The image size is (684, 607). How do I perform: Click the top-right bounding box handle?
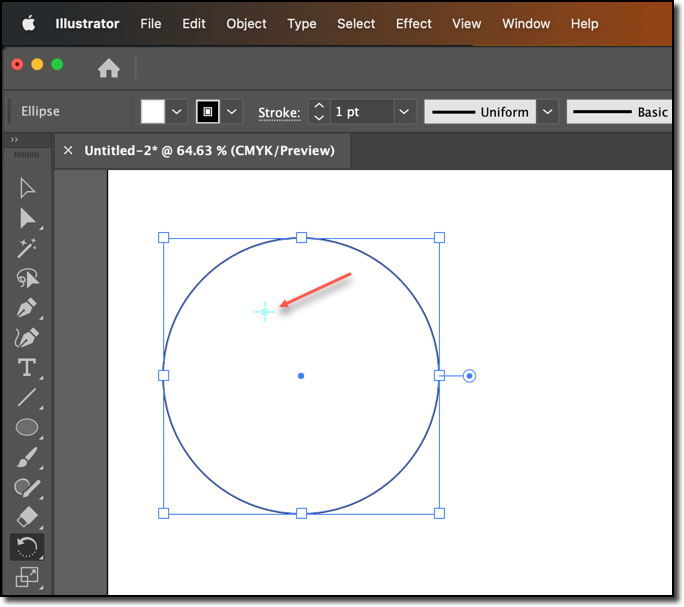[439, 237]
